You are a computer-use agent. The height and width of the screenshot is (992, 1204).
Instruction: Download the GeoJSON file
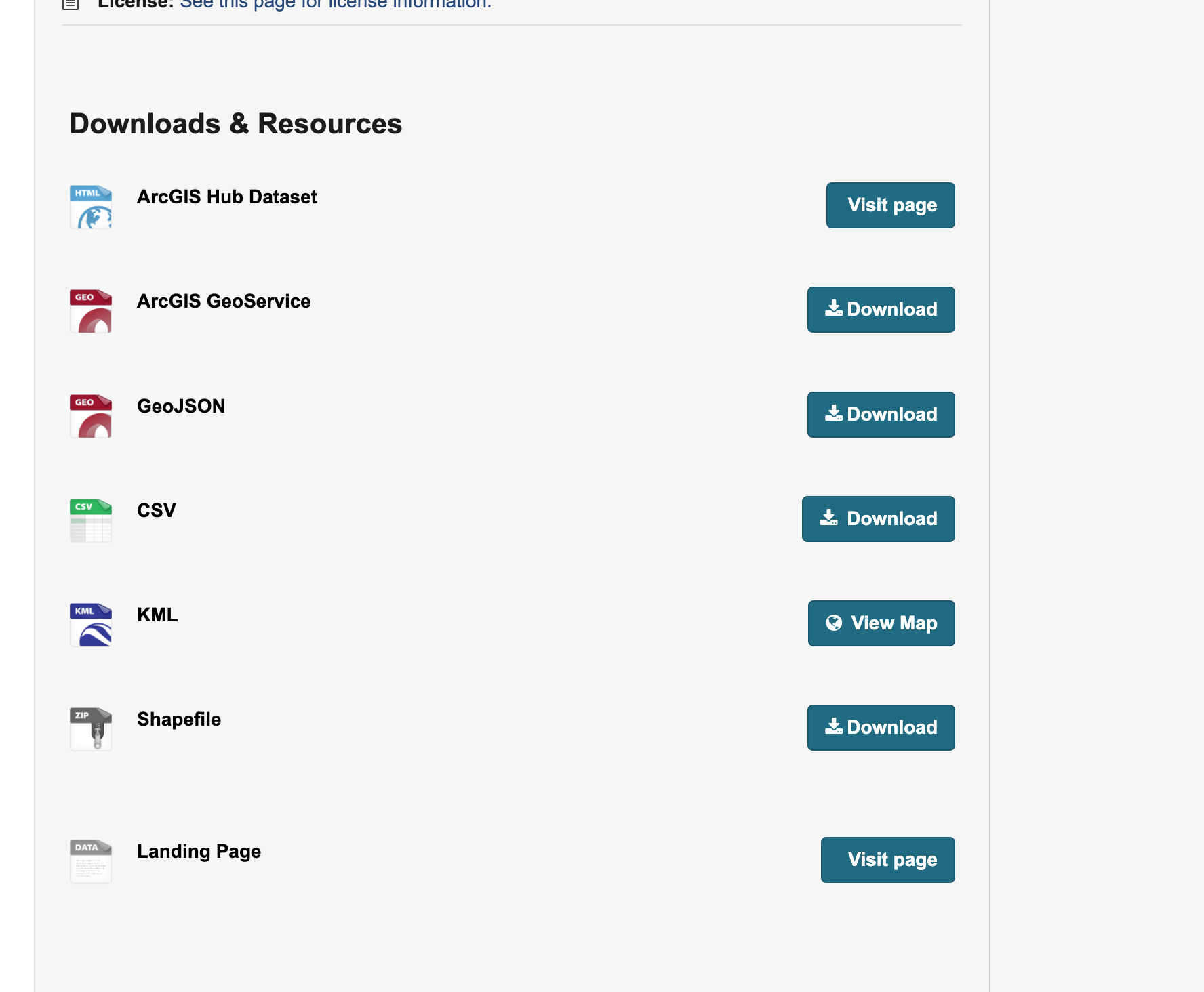tap(881, 415)
